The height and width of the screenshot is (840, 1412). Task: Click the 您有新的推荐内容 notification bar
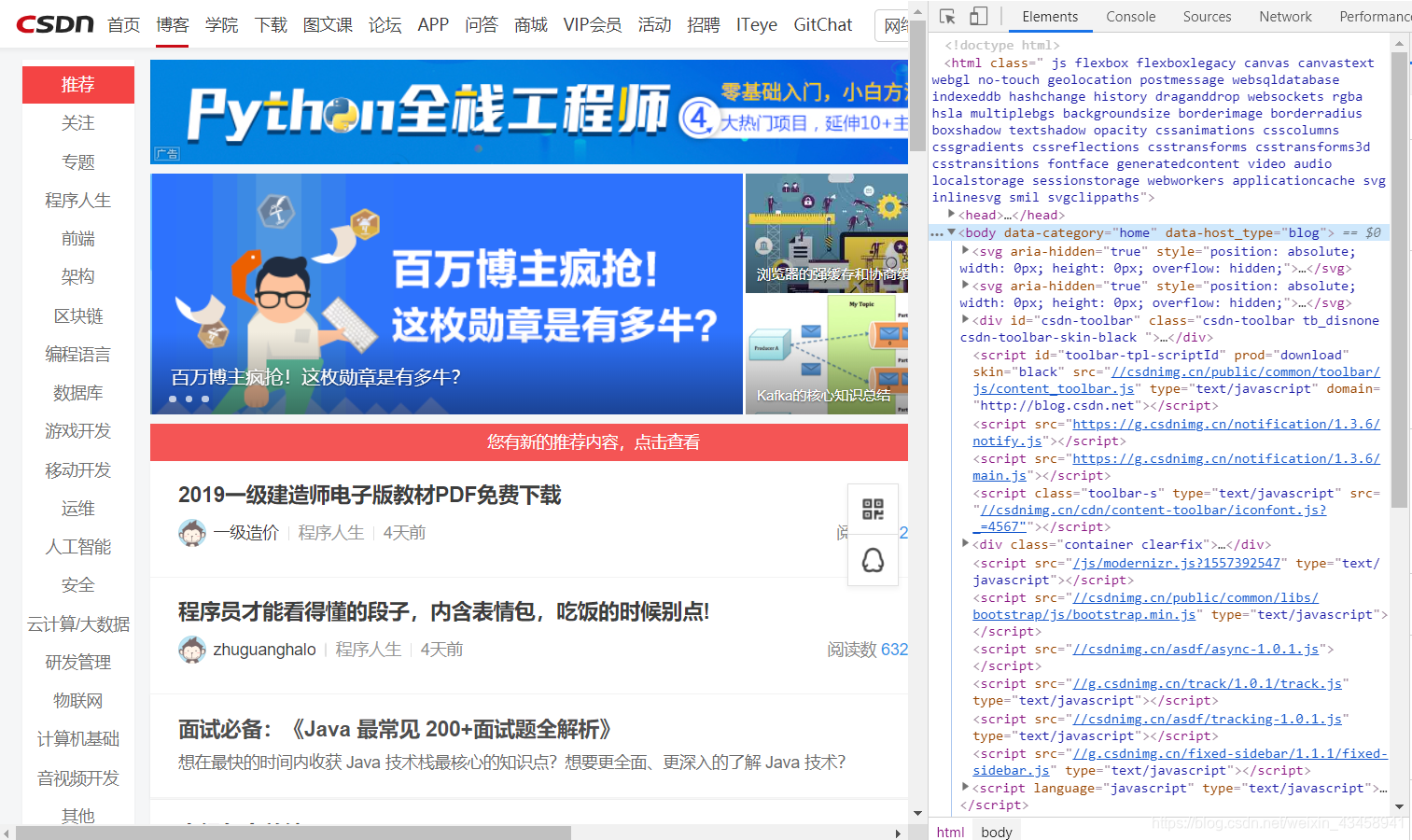point(529,442)
